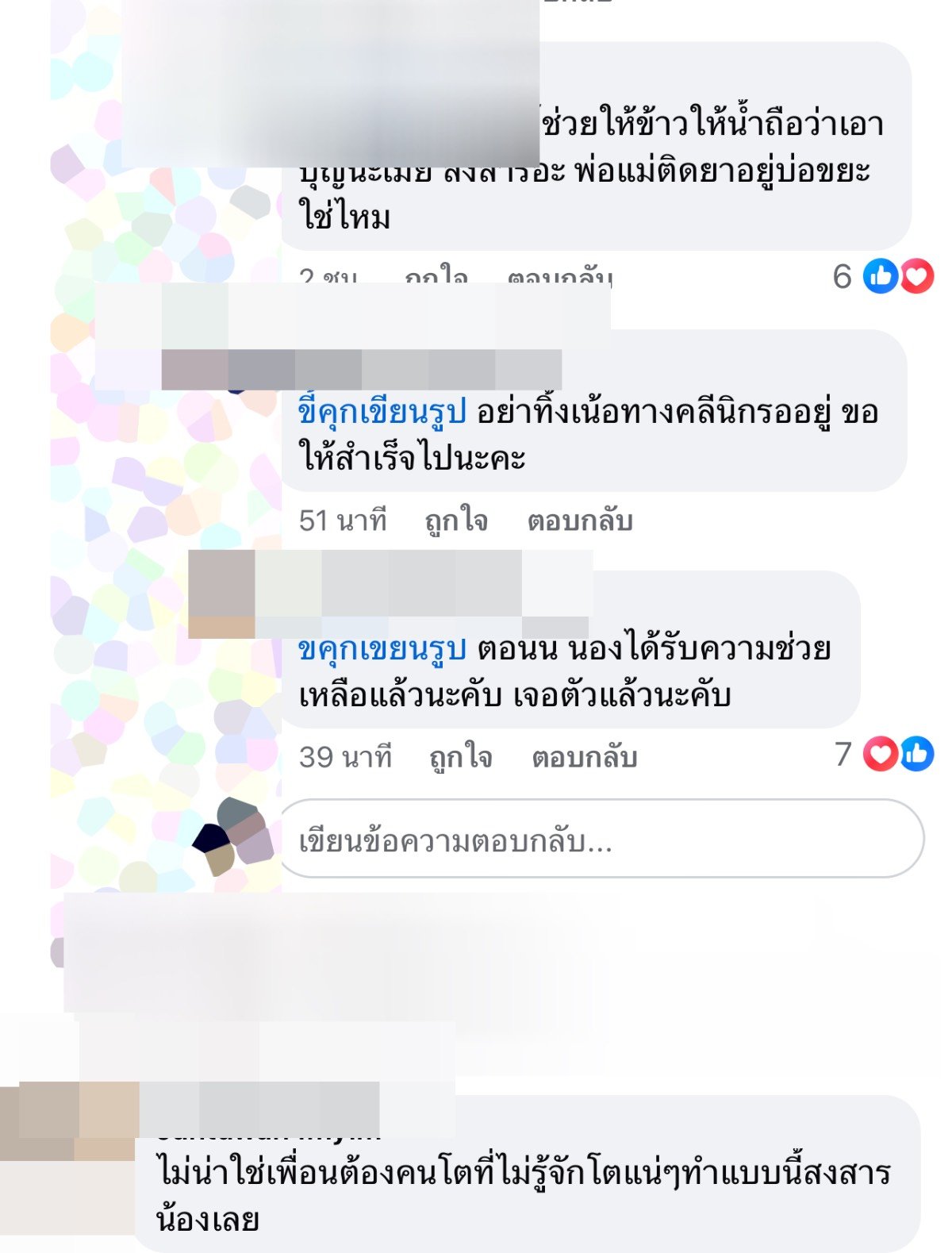This screenshot has width=952, height=1253.
Task: Click the blue thumbs-up reaction beside count 7
Action: pos(917,754)
